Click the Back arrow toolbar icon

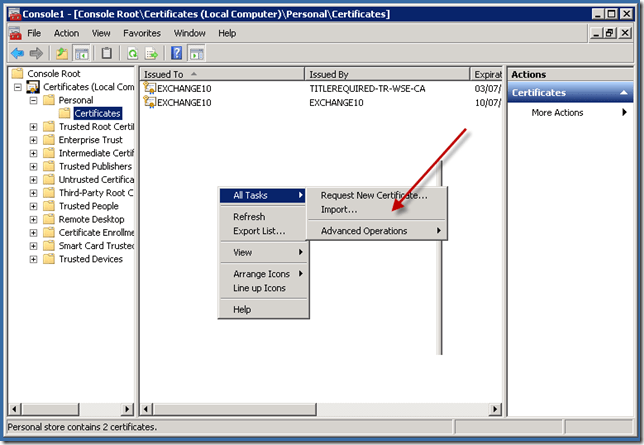pos(16,53)
